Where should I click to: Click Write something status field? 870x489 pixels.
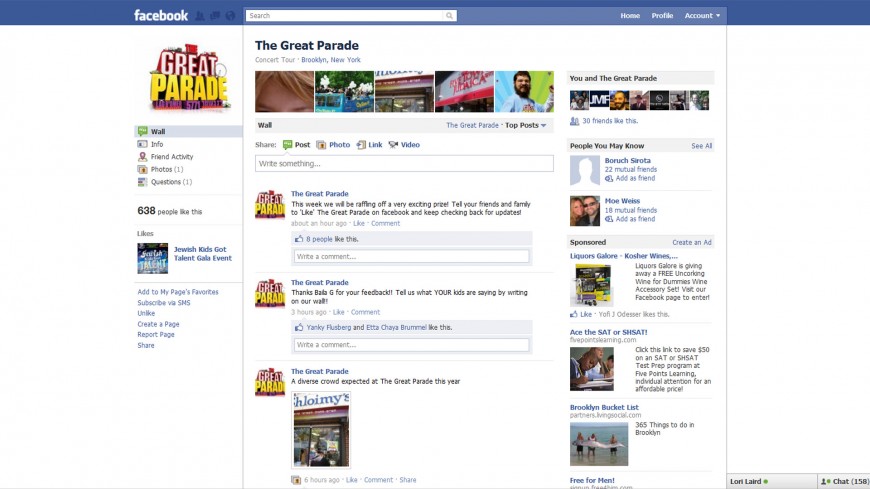click(x=404, y=164)
